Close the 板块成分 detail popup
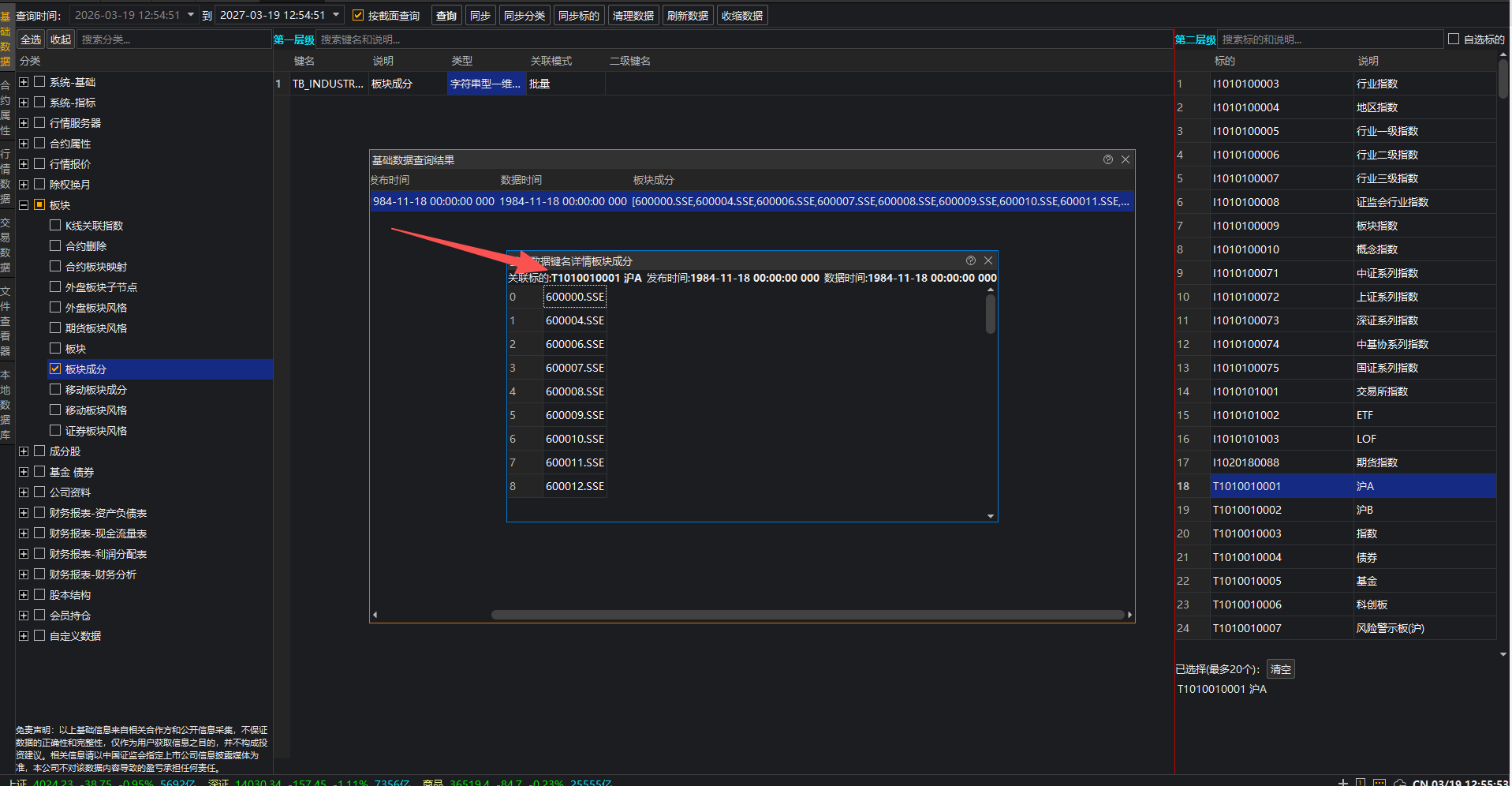 point(988,260)
